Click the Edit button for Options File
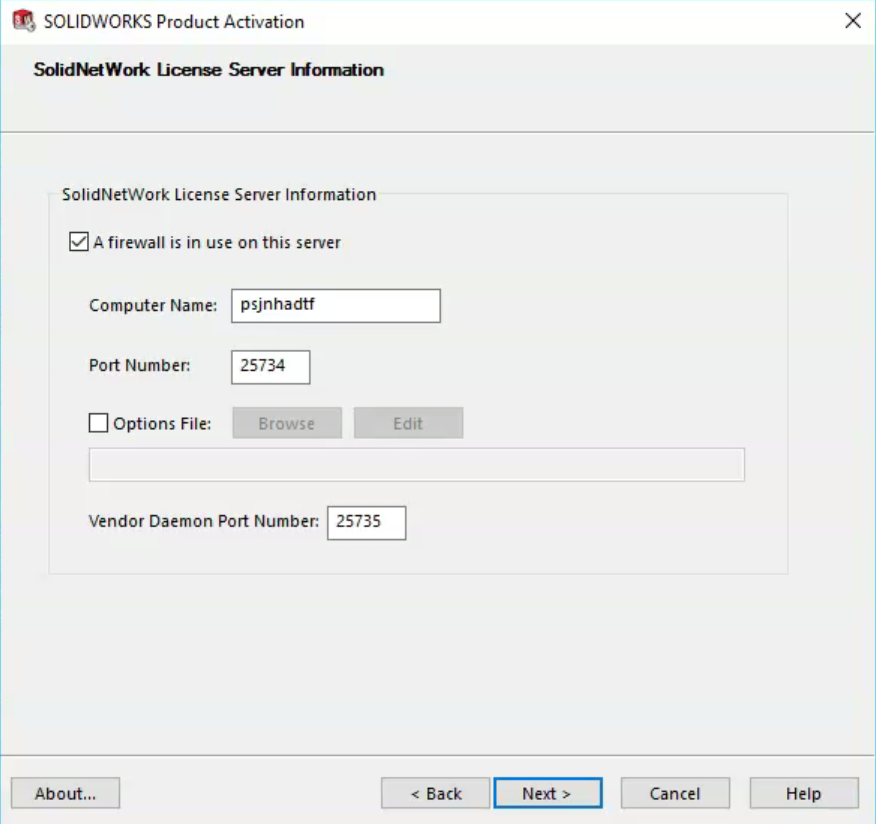876x824 pixels. (408, 423)
